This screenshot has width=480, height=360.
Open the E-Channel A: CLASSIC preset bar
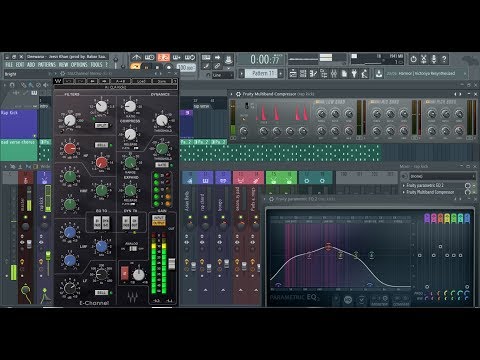pos(116,87)
